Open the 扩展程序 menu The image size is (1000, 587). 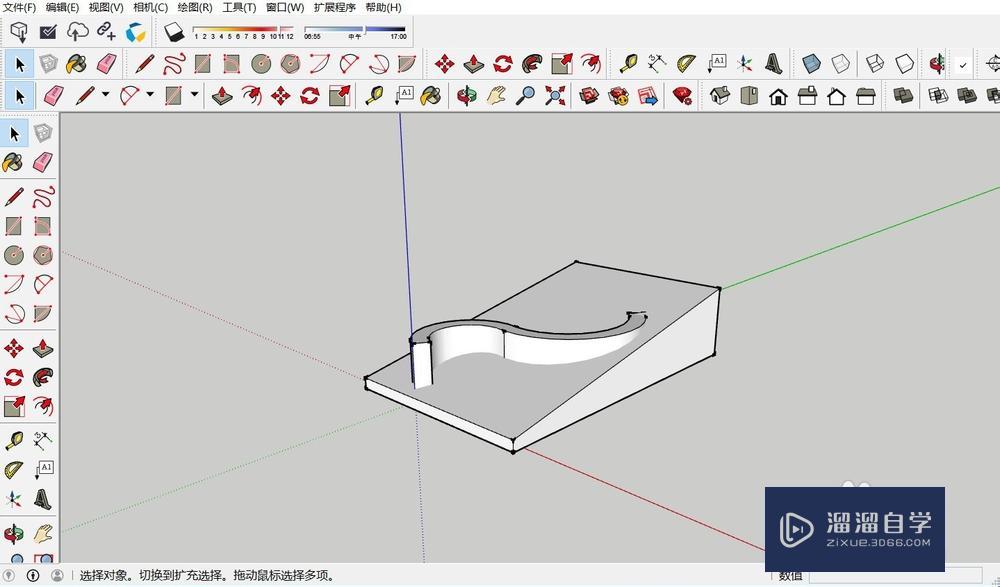(x=335, y=8)
